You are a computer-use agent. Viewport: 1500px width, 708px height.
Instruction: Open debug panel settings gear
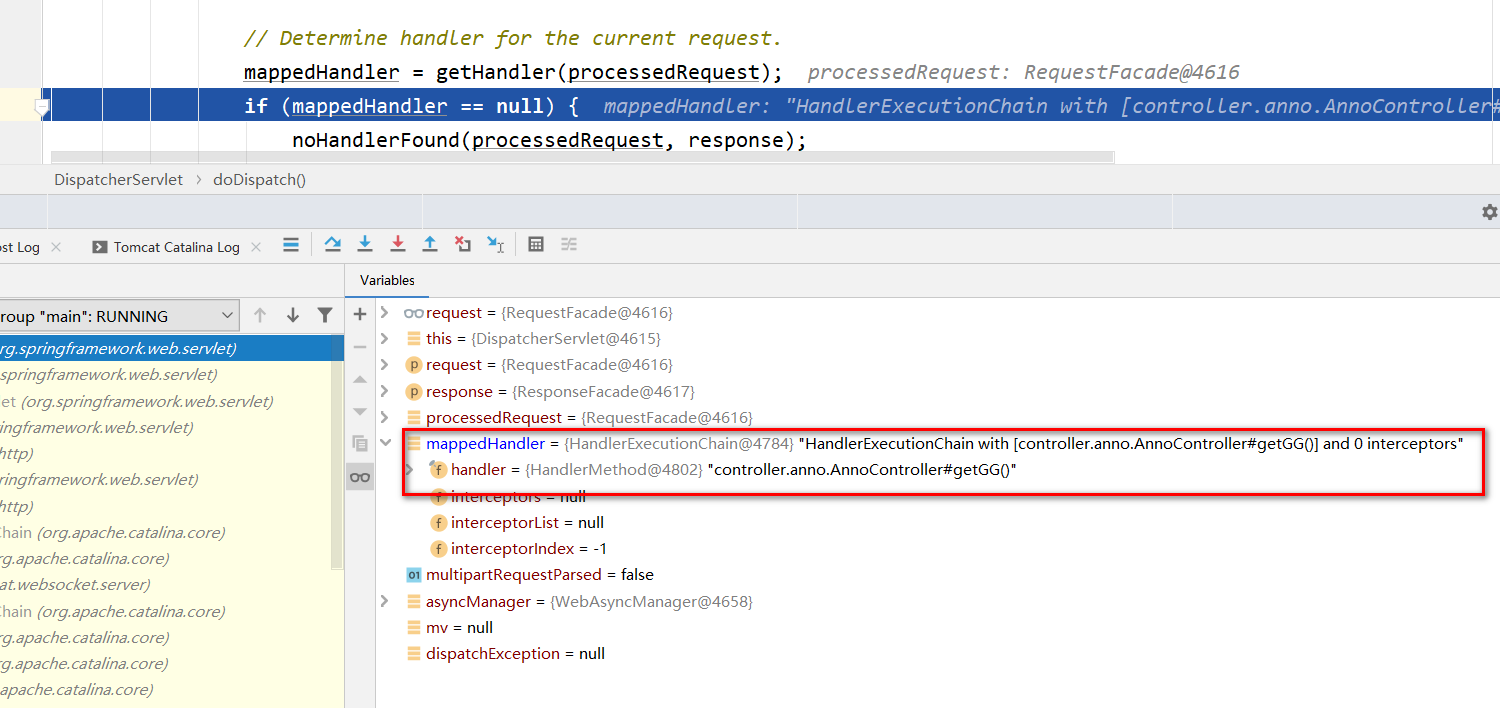point(1489,212)
